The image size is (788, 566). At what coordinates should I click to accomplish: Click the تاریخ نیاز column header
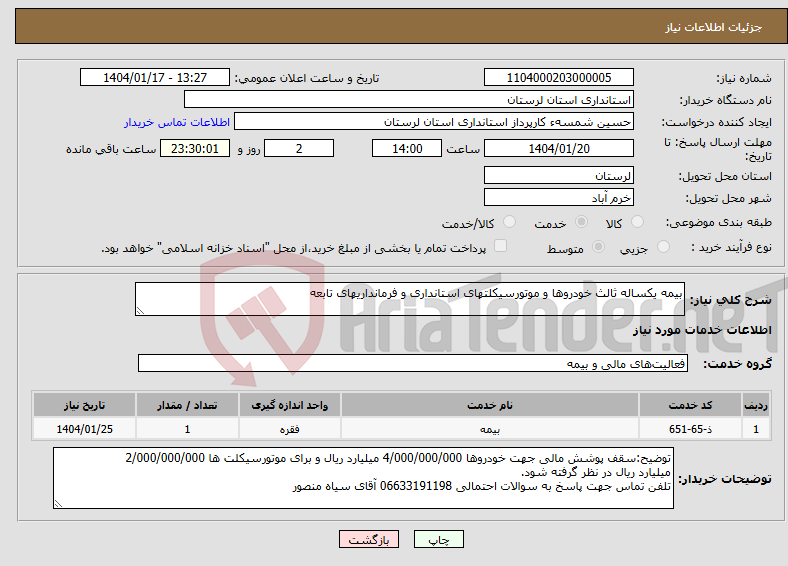[x=84, y=405]
